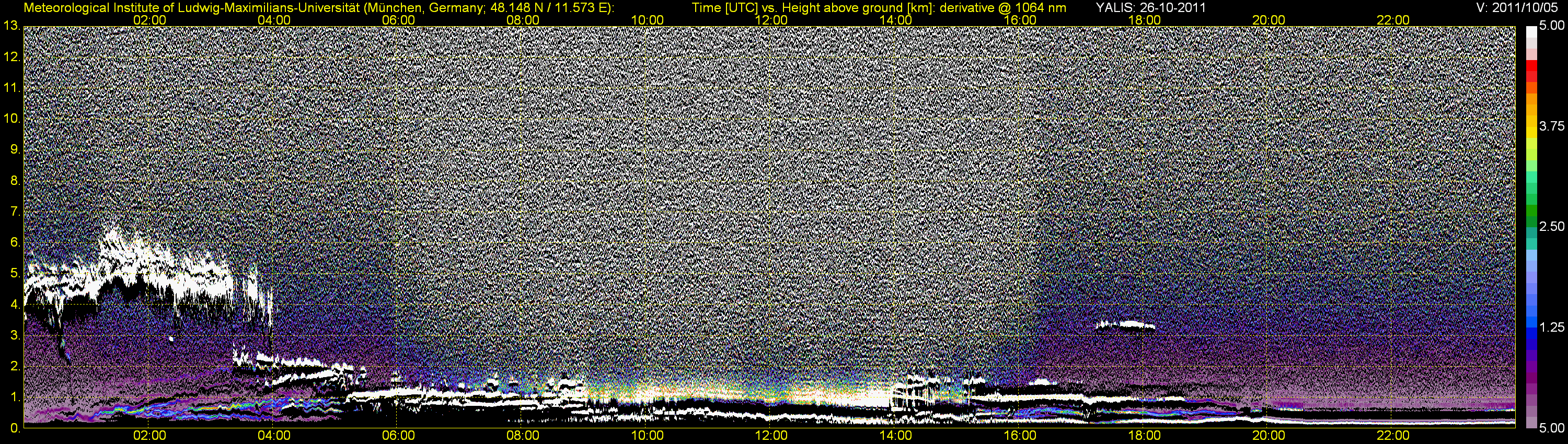Click the 14:00 label on bottom time axis
The image size is (1568, 444).
(896, 436)
